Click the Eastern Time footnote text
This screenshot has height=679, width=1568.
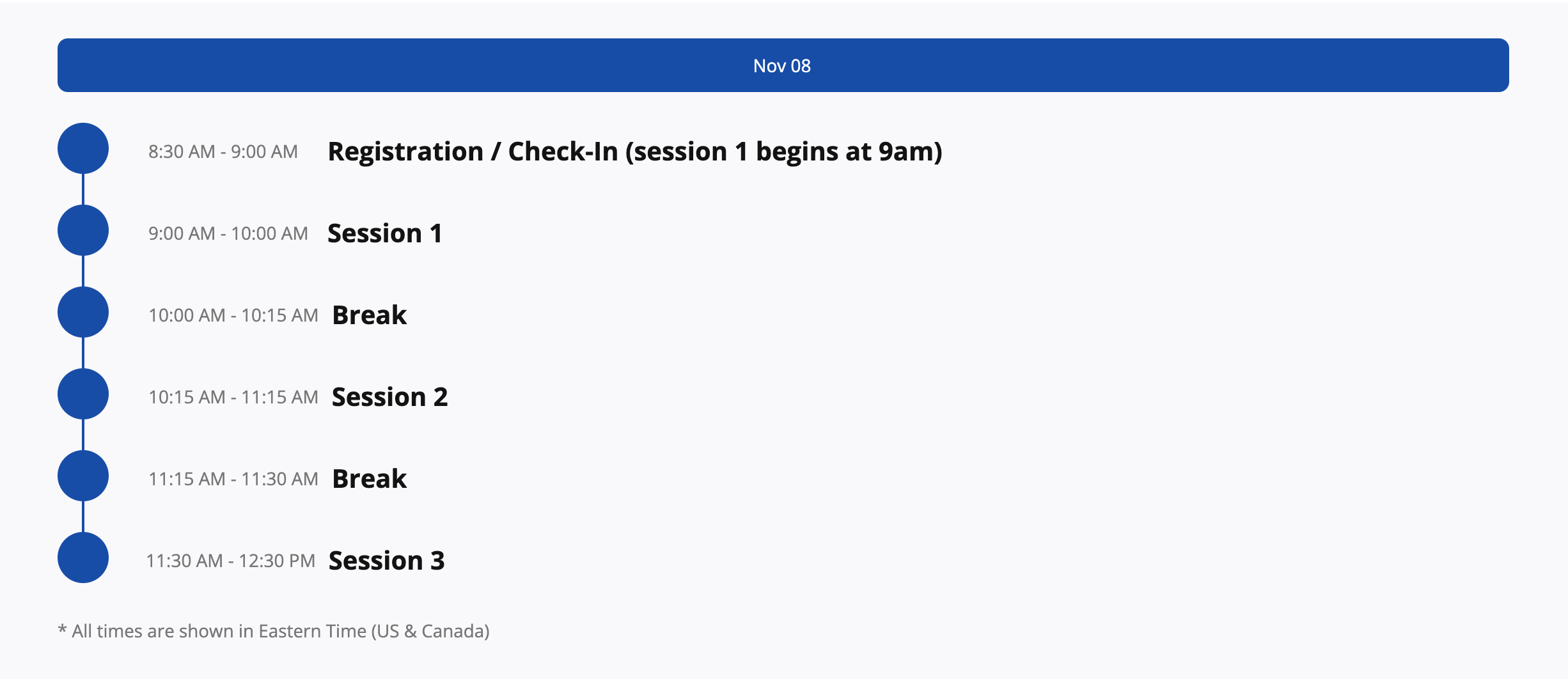coord(274,631)
